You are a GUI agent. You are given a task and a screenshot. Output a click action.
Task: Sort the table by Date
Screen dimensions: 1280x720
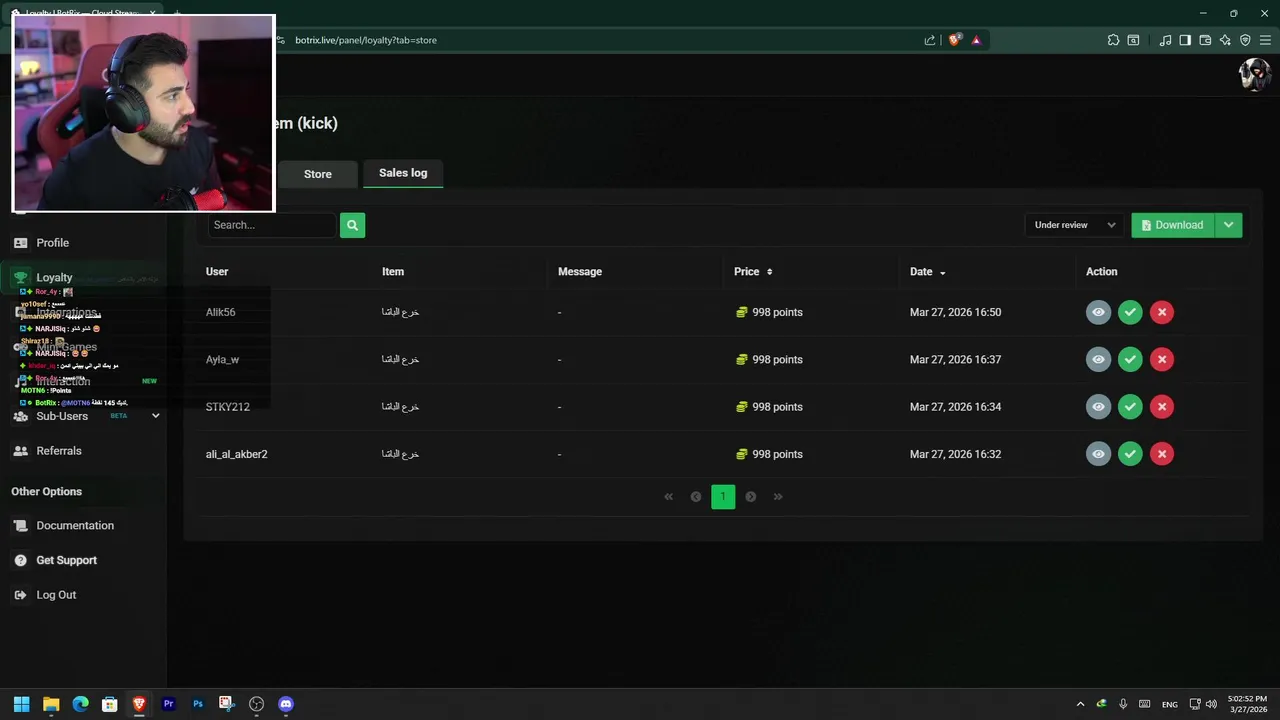(x=927, y=272)
